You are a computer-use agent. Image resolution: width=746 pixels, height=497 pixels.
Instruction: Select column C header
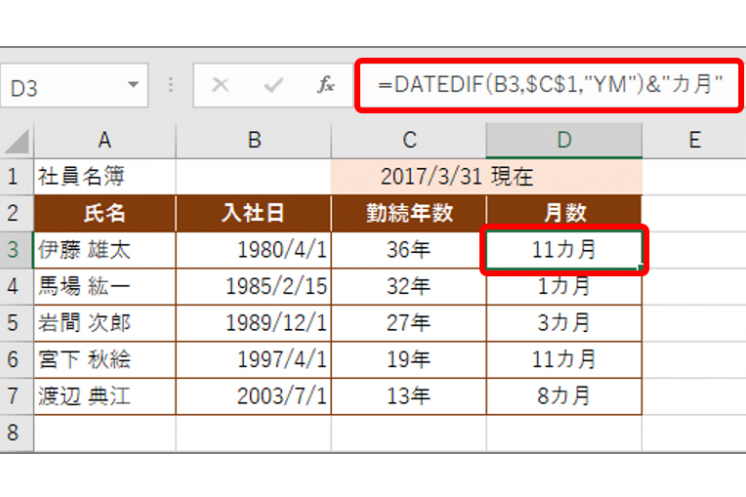coord(409,140)
